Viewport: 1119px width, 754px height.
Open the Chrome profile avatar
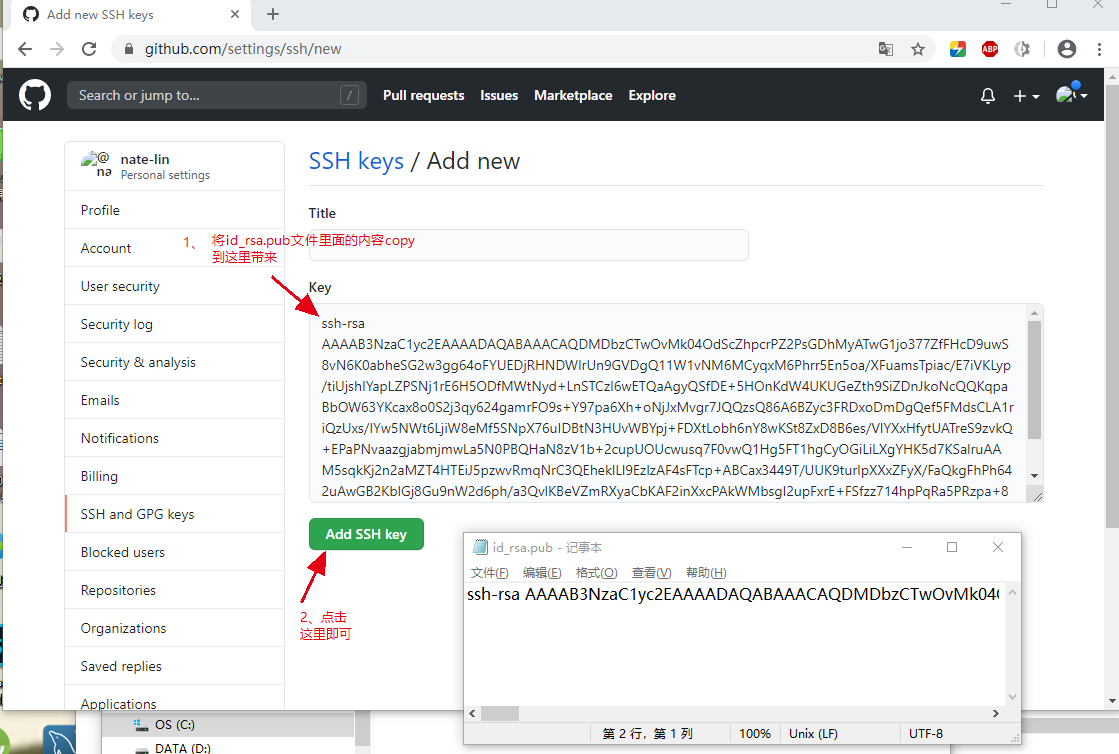click(x=1067, y=49)
